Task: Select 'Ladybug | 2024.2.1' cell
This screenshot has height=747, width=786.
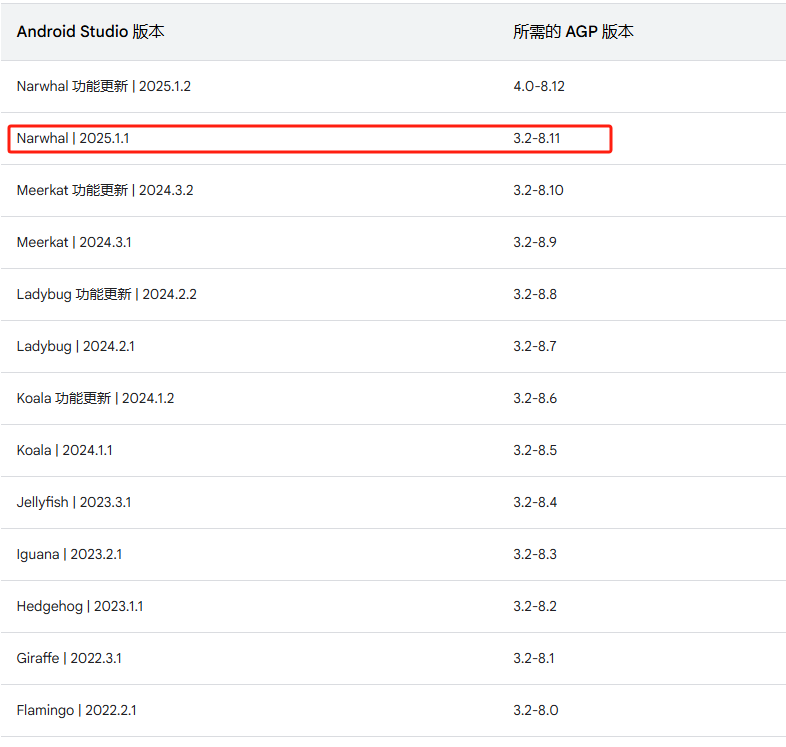Action: 76,346
